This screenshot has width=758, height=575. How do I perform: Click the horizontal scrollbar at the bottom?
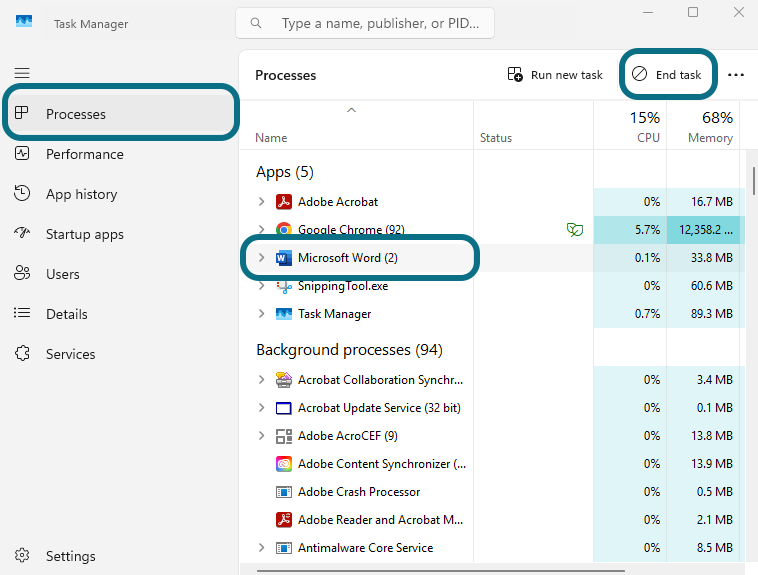click(x=440, y=571)
